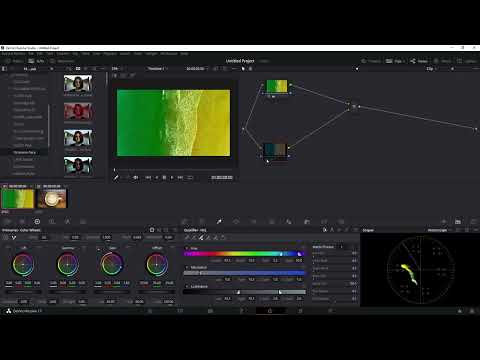Toggle viewer audio mute
480x360 pixels.
[135, 178]
